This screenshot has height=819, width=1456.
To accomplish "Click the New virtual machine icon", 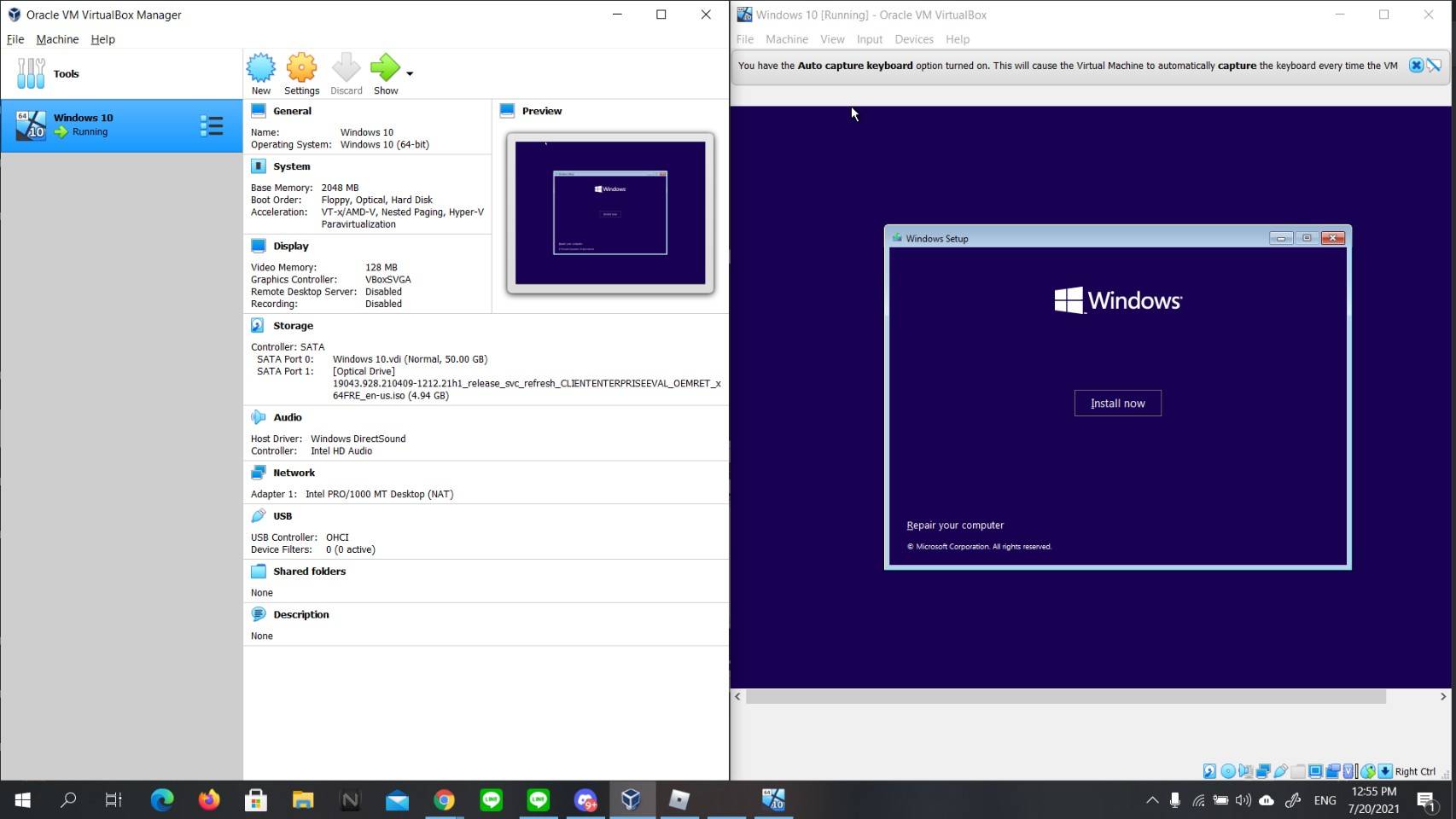I will tap(261, 68).
